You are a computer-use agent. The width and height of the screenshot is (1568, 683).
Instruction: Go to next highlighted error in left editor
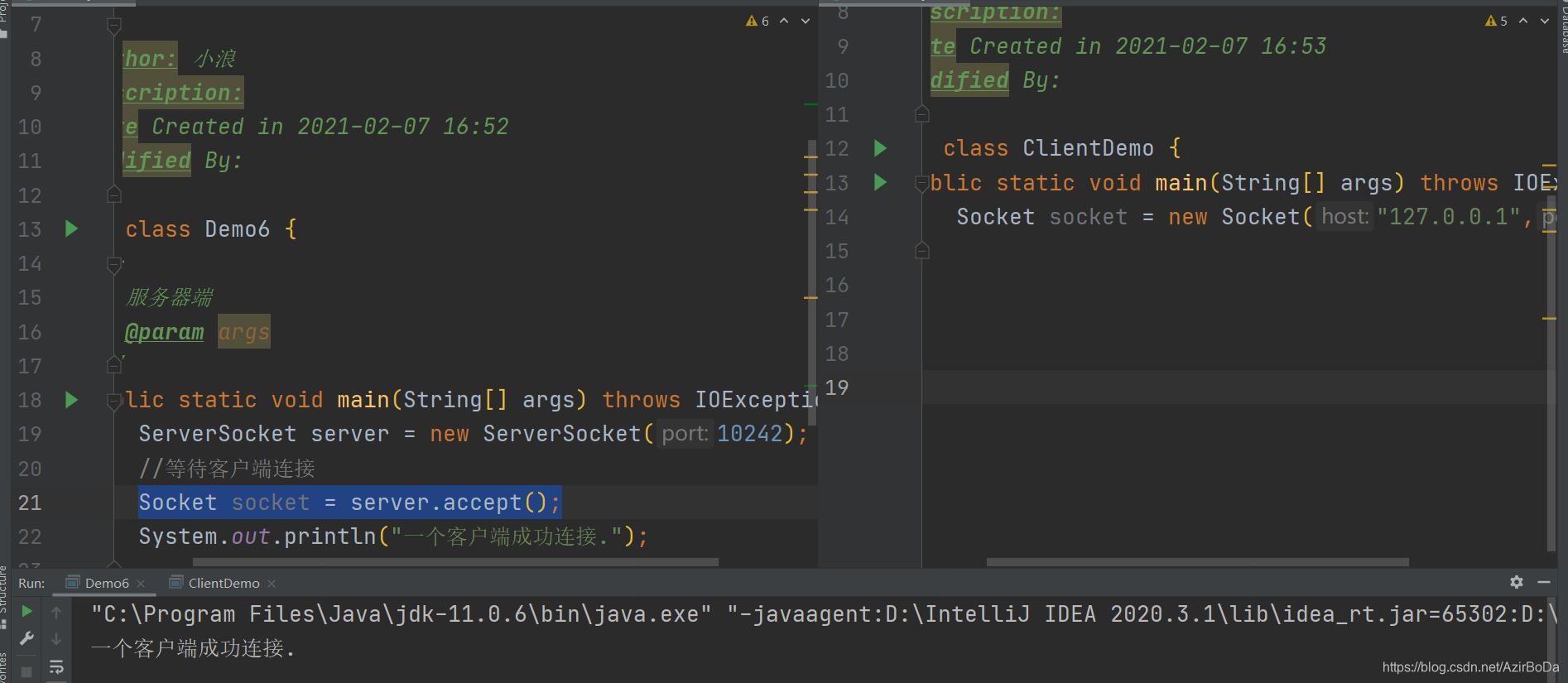pos(806,21)
